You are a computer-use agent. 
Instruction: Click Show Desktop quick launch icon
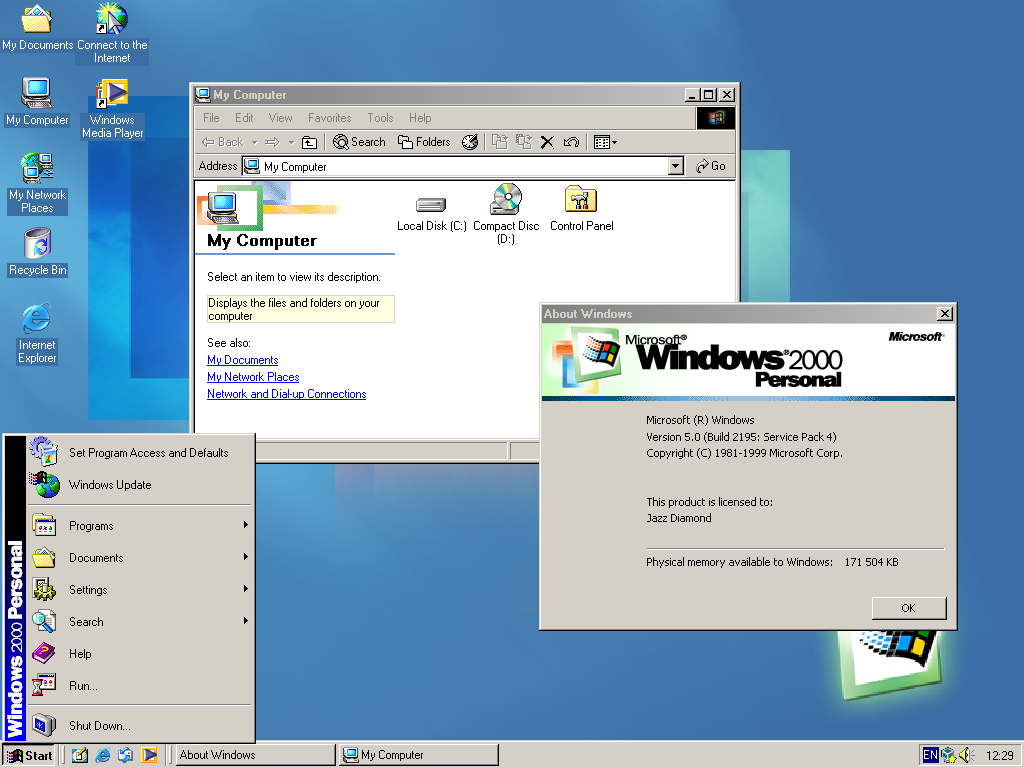80,755
